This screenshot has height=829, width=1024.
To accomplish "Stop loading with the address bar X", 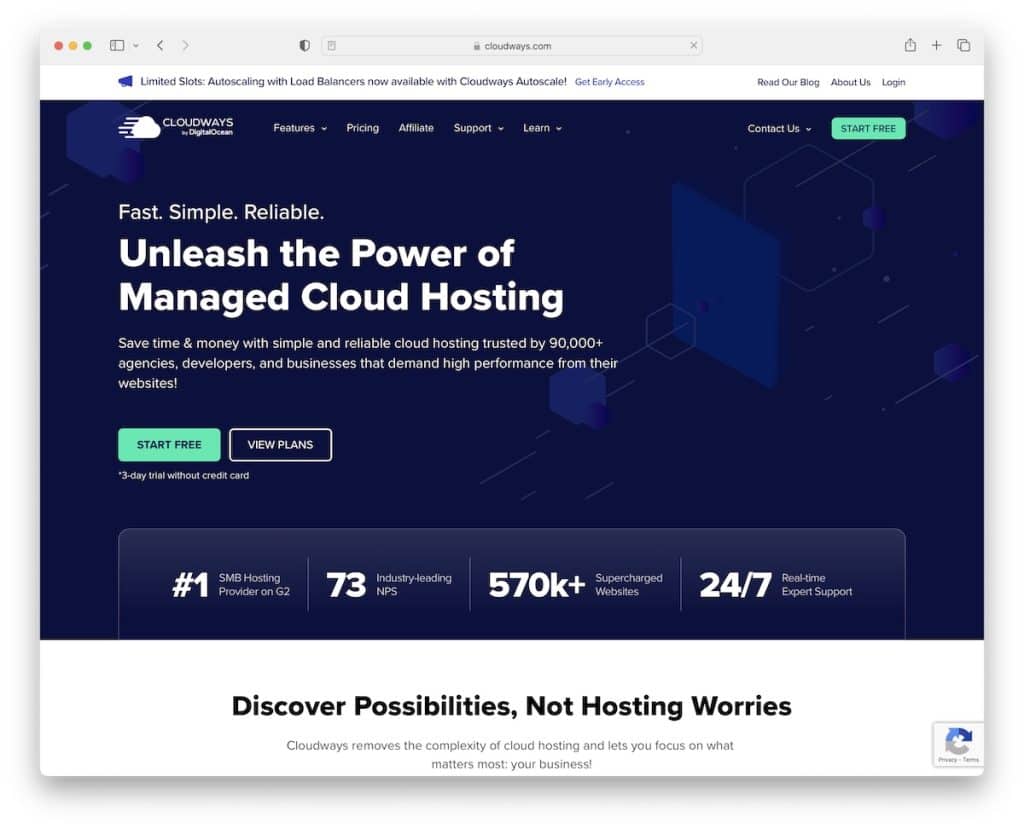I will [694, 45].
